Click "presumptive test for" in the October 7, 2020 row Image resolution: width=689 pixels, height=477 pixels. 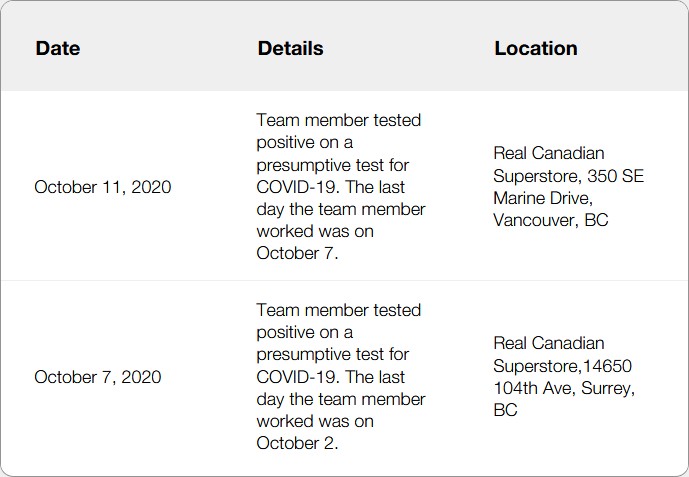point(332,354)
